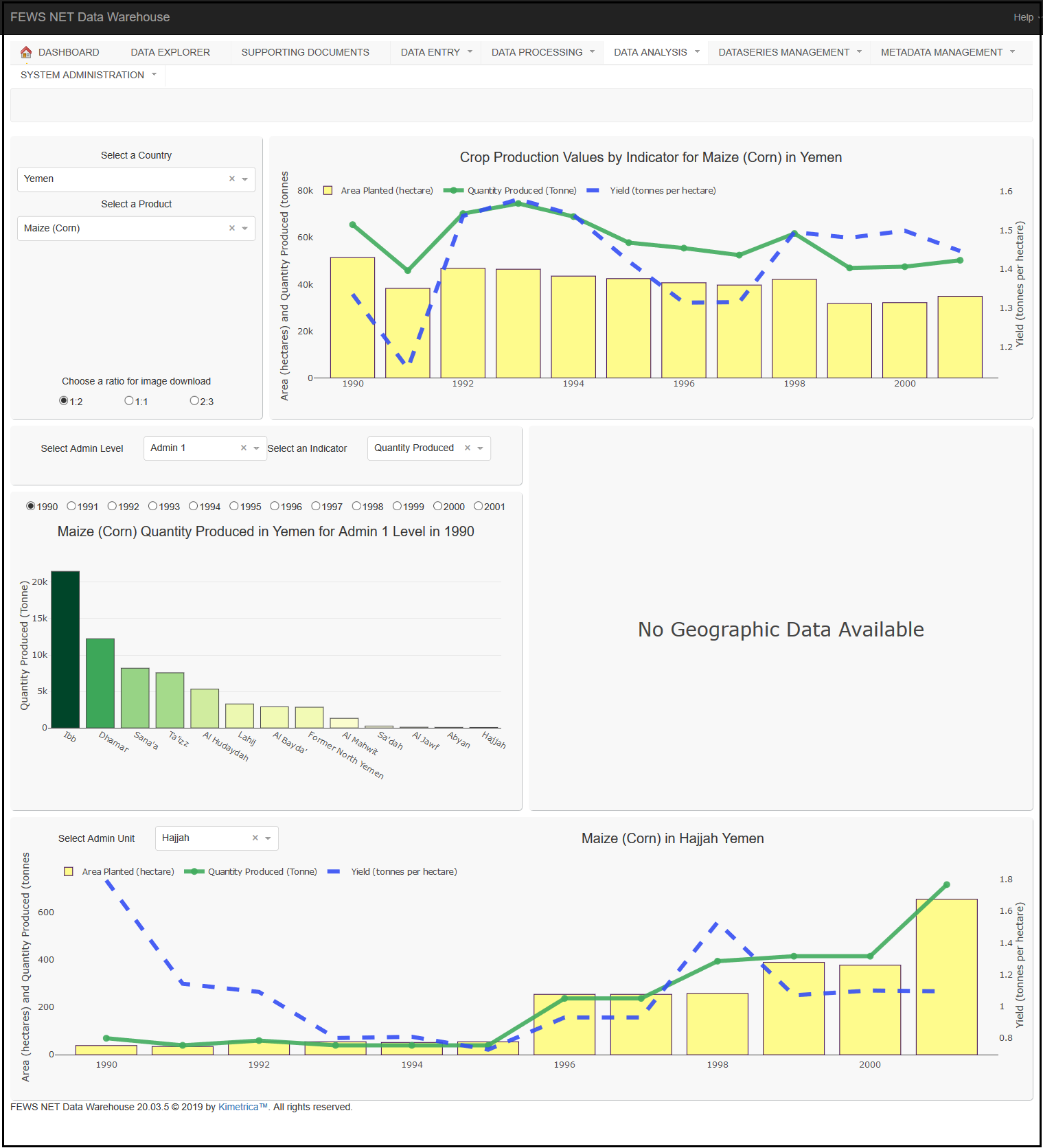1043x1148 pixels.
Task: Choose the 2:3 image ratio option
Action: pyautogui.click(x=194, y=401)
